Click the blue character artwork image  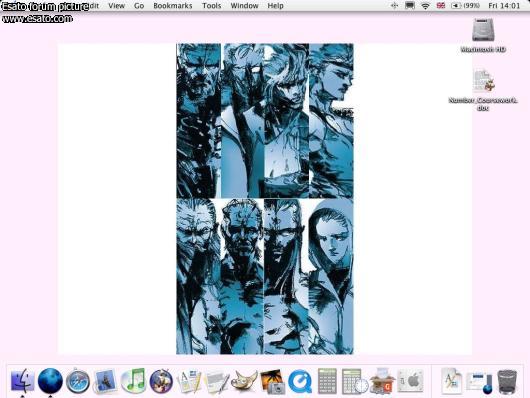coord(265,199)
